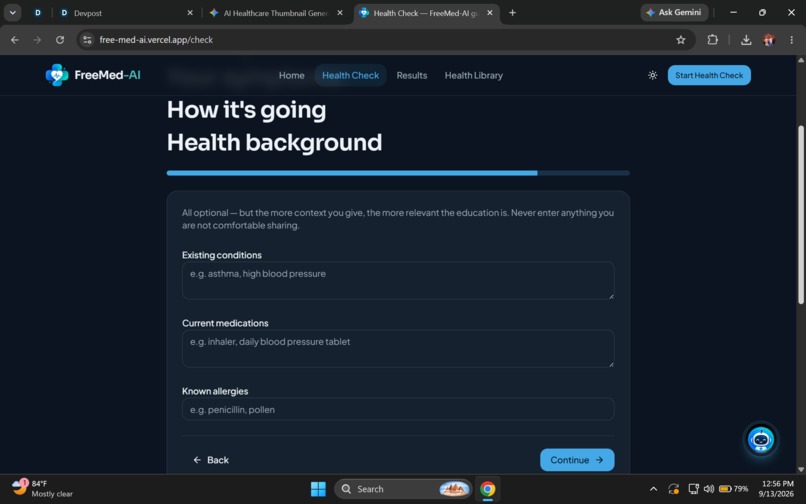
Task: Click the scrollbar down arrow
Action: [800, 469]
